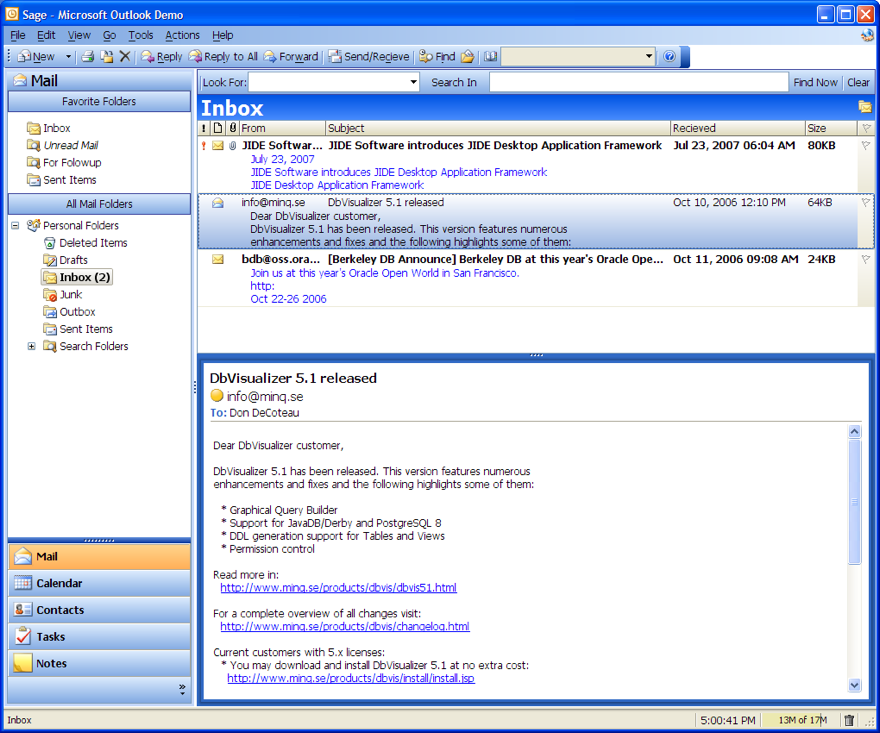Open the dbvis51.html link in the message
880x733 pixels.
[338, 588]
